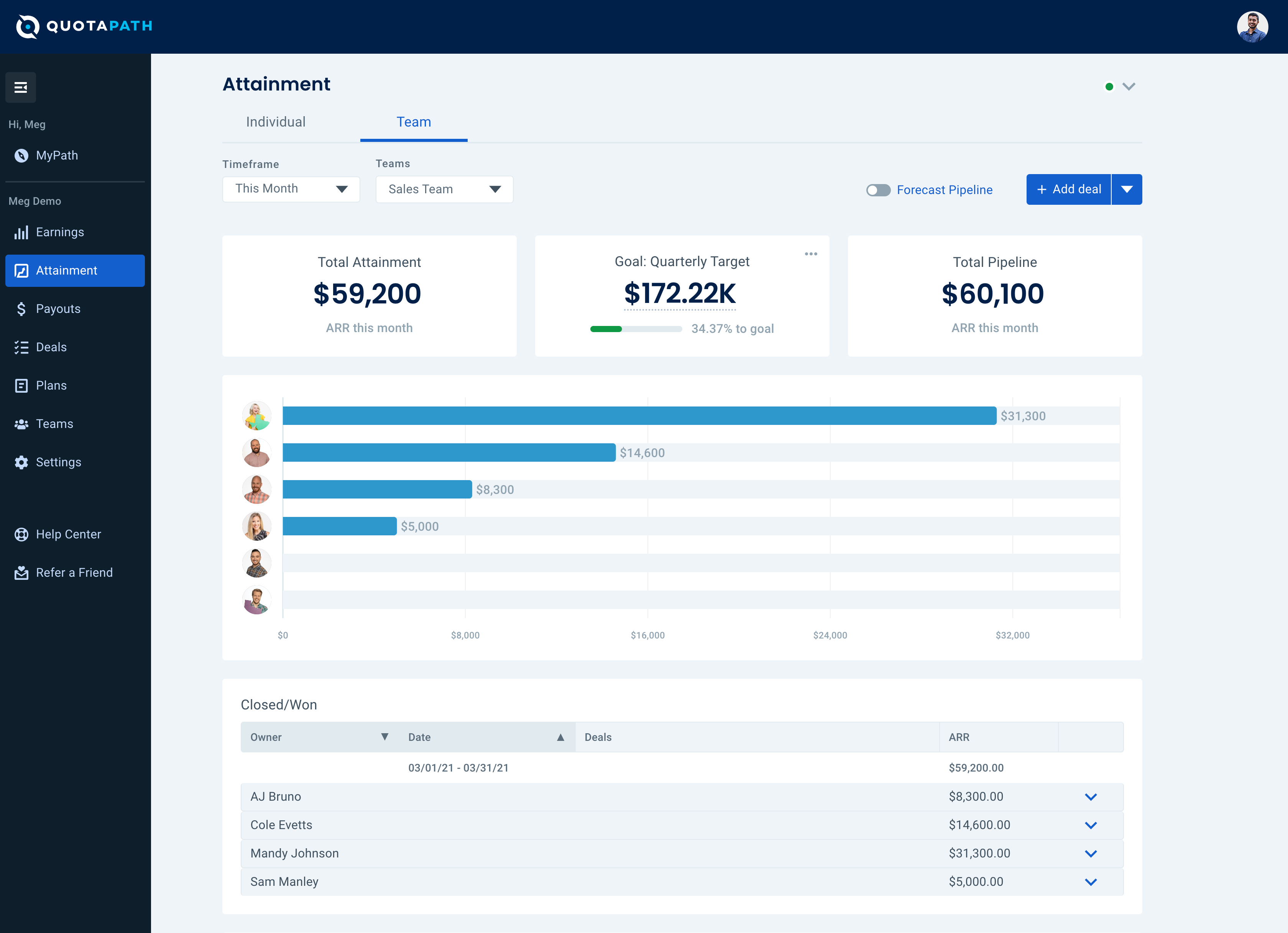Image resolution: width=1288 pixels, height=933 pixels.
Task: Select the Teams icon in sidebar
Action: pos(21,423)
